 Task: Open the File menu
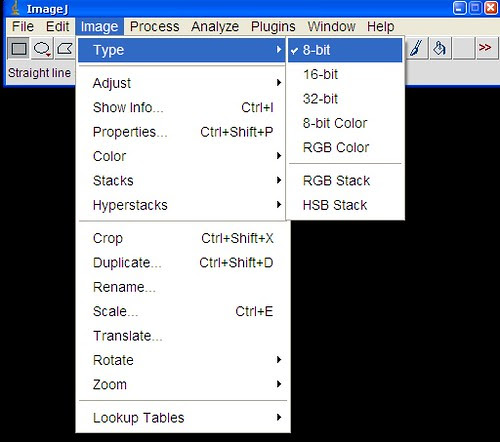click(23, 26)
